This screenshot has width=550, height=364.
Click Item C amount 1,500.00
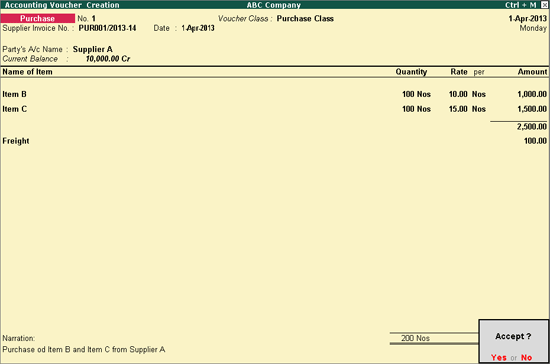(x=532, y=109)
